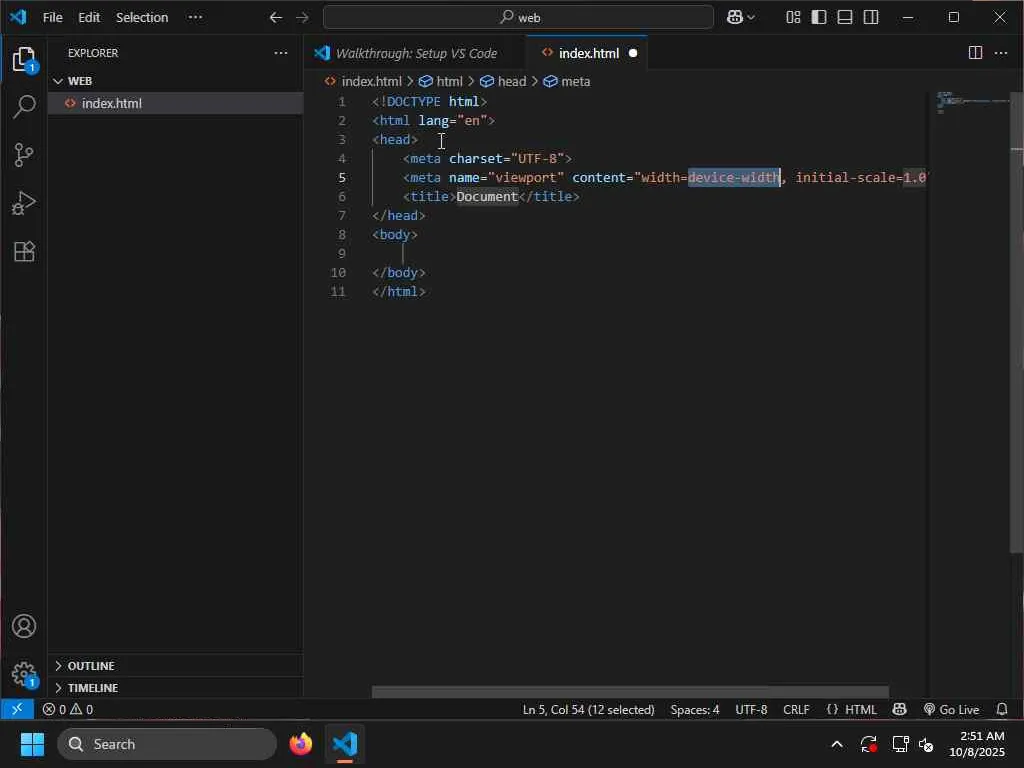This screenshot has height=768, width=1024.
Task: Expand the TIMELINE section
Action: [x=92, y=688]
